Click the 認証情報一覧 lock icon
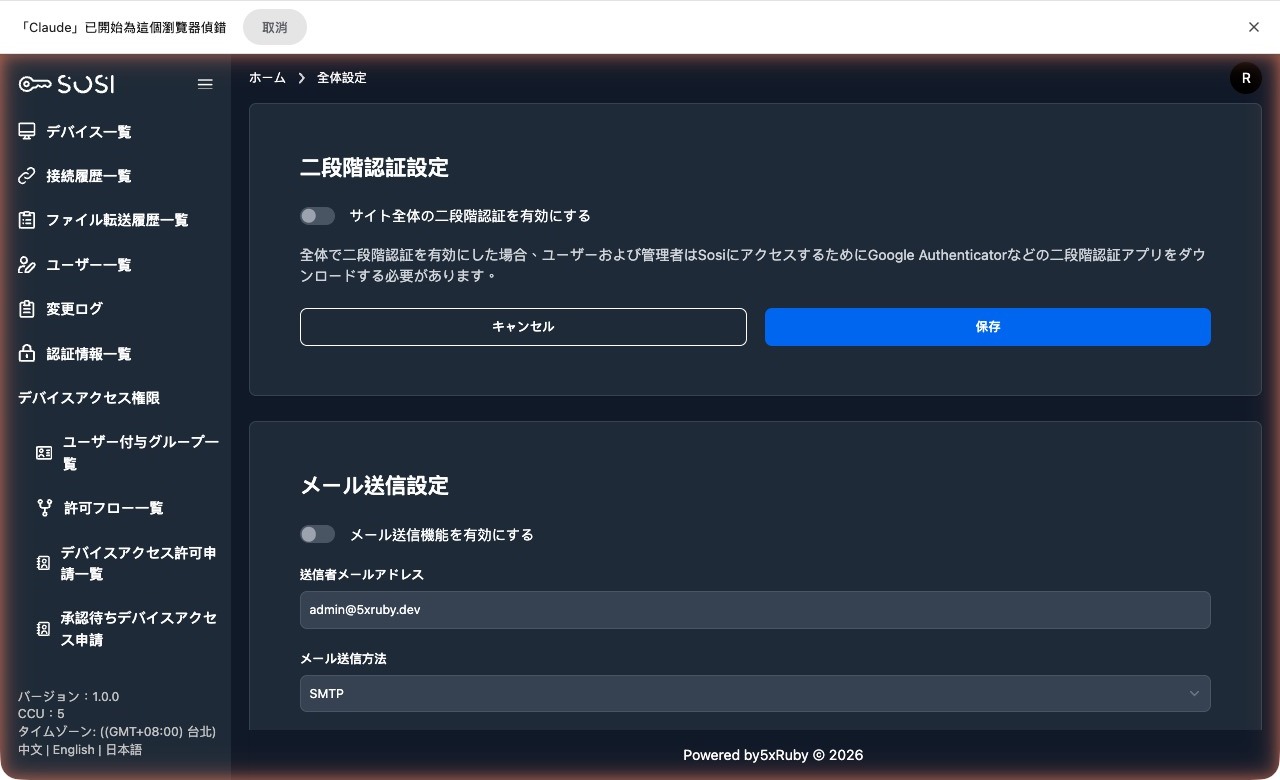 click(x=27, y=353)
